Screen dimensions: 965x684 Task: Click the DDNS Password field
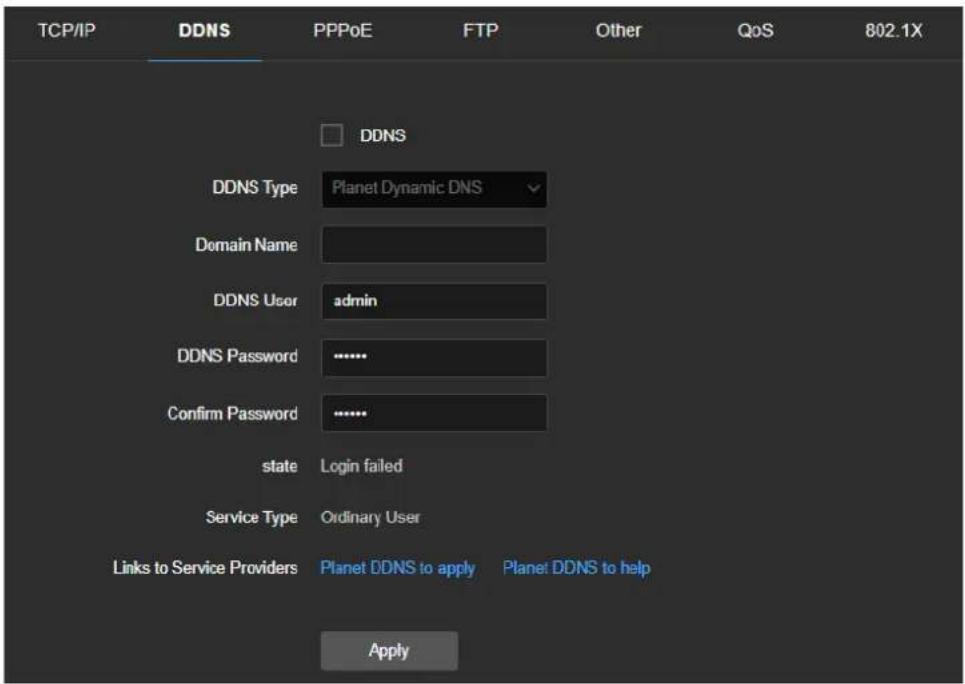pyautogui.click(x=434, y=357)
